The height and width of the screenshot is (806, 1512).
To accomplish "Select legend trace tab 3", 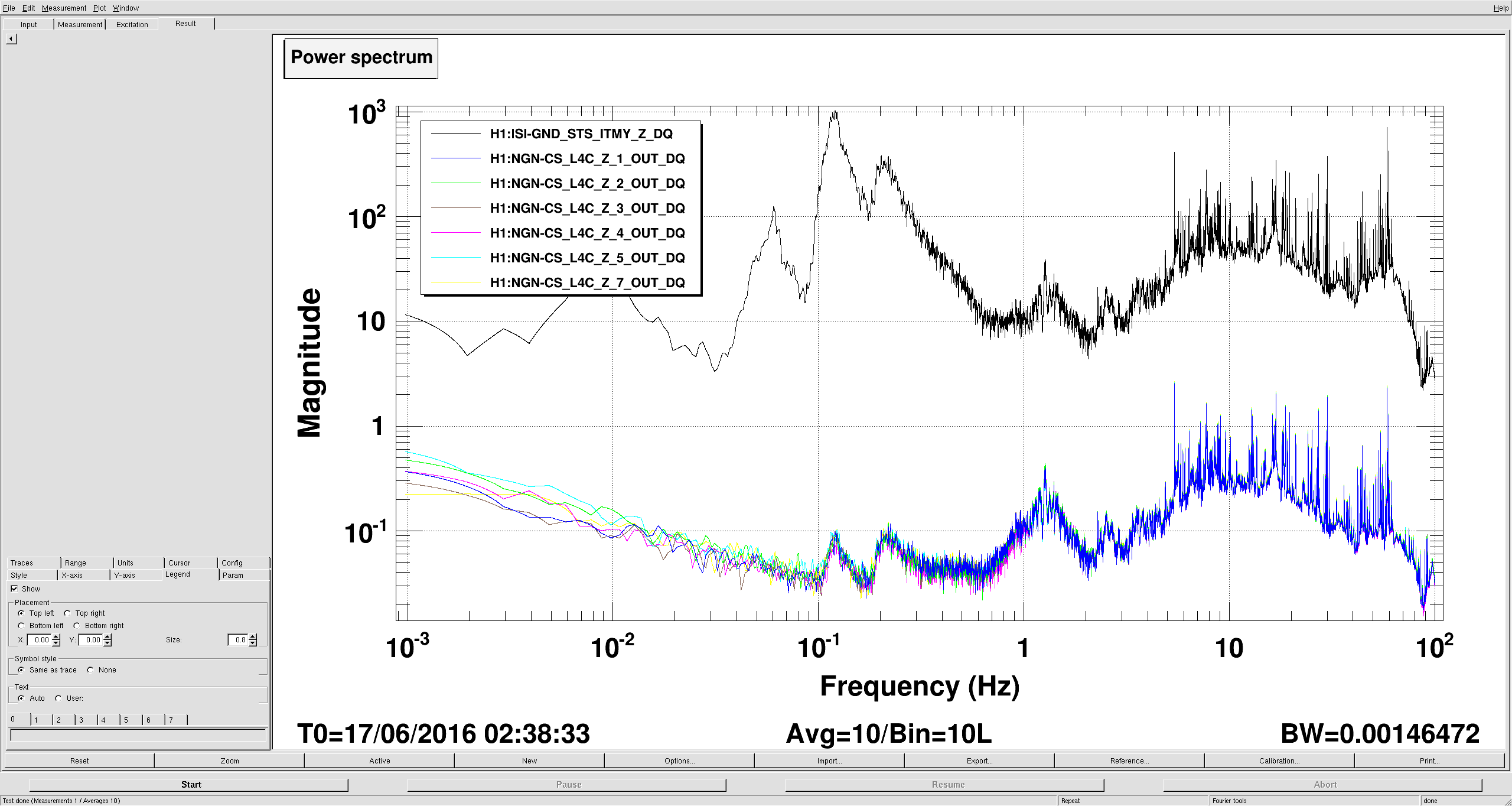I will click(x=86, y=720).
